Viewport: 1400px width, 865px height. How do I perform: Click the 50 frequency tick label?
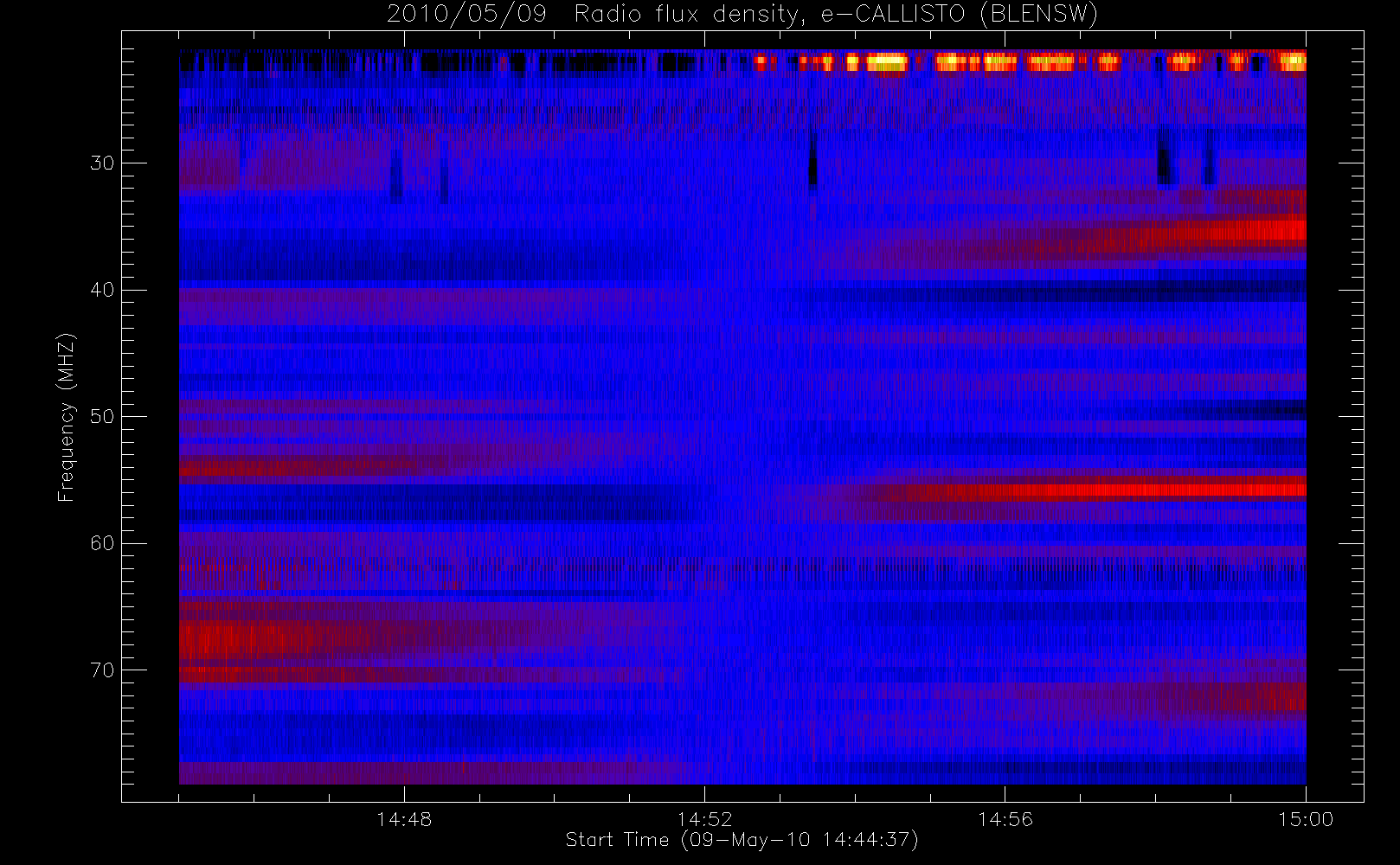point(102,416)
